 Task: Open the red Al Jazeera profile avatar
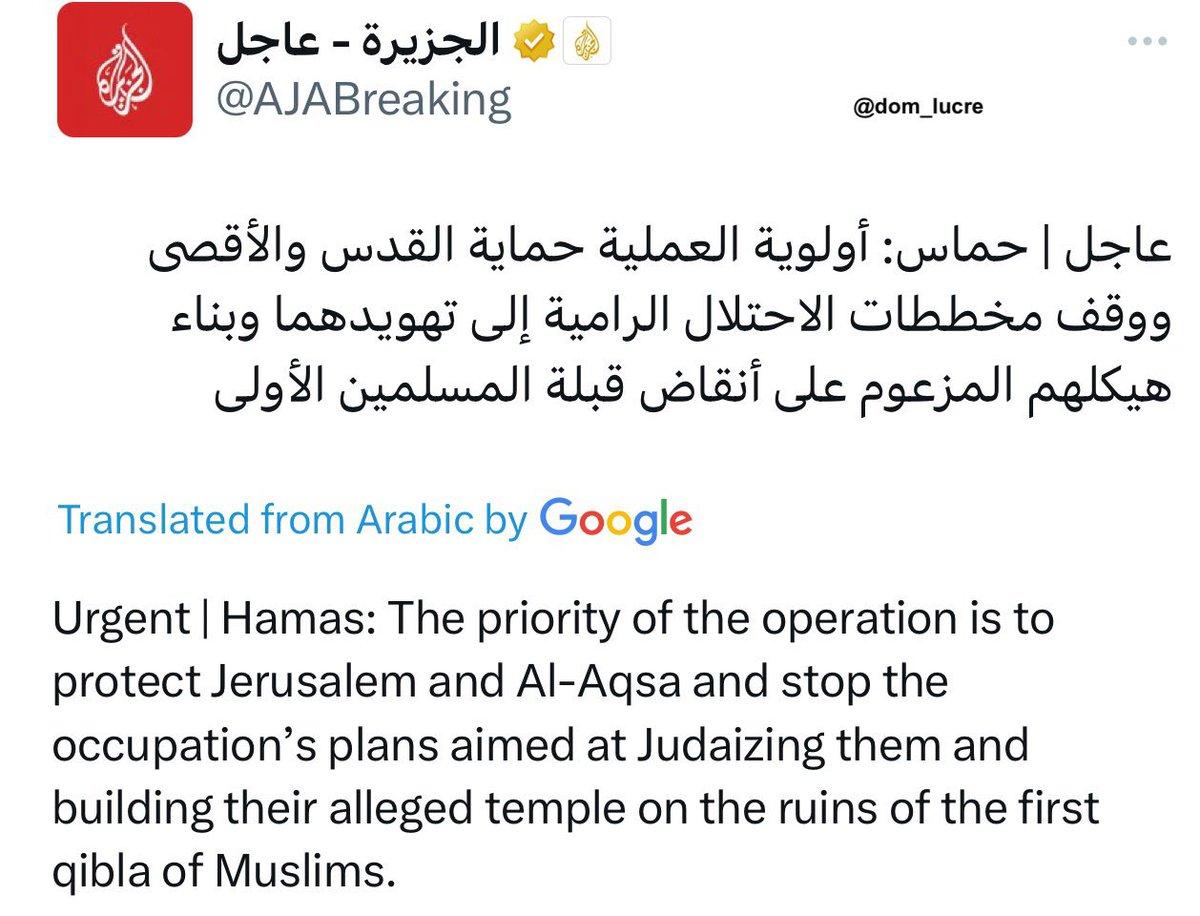tap(125, 69)
